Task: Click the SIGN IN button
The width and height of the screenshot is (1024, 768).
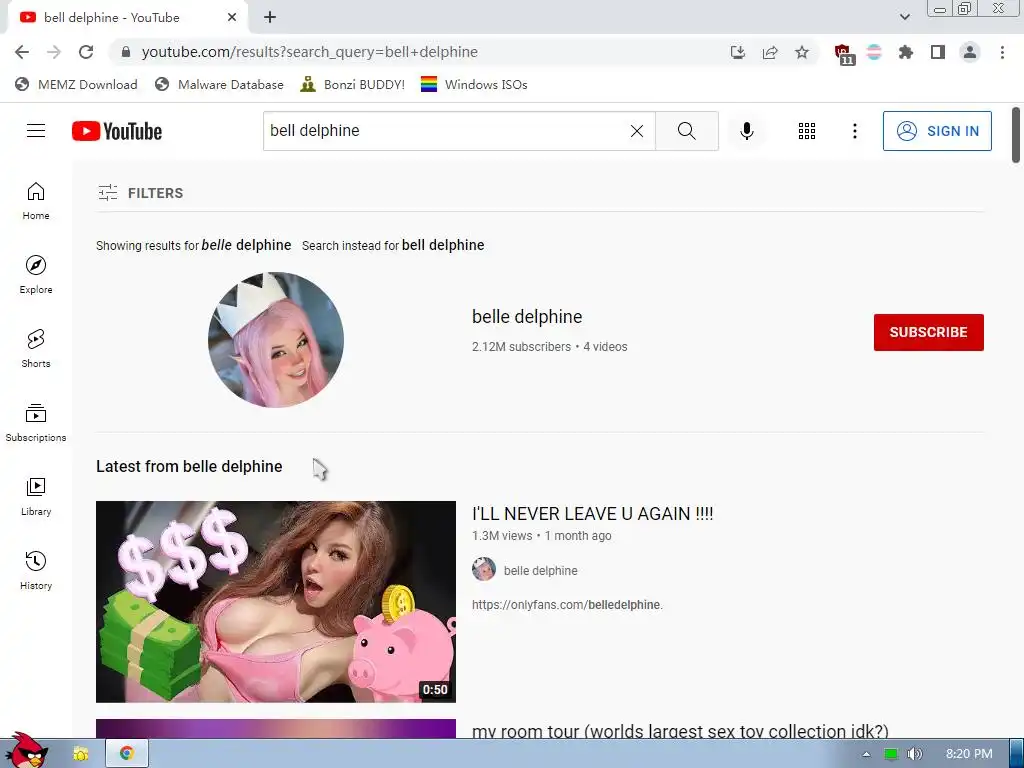Action: 937,131
